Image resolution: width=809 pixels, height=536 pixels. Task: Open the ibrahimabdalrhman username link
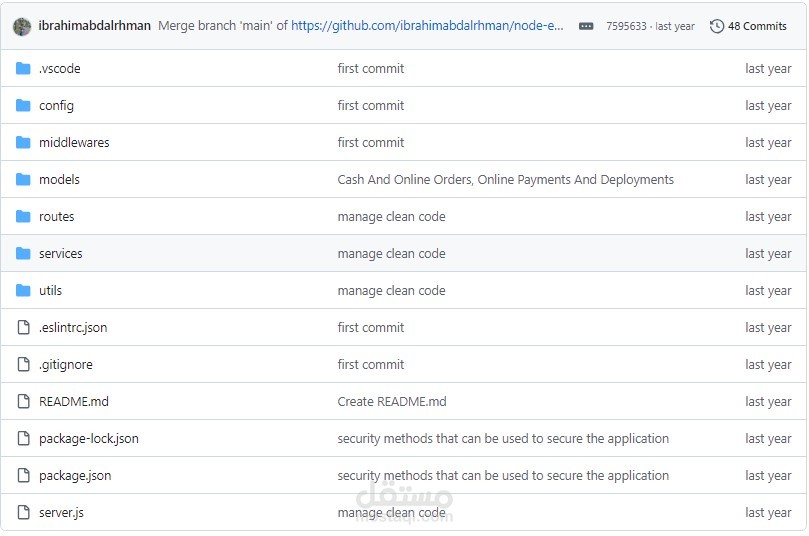[x=94, y=26]
